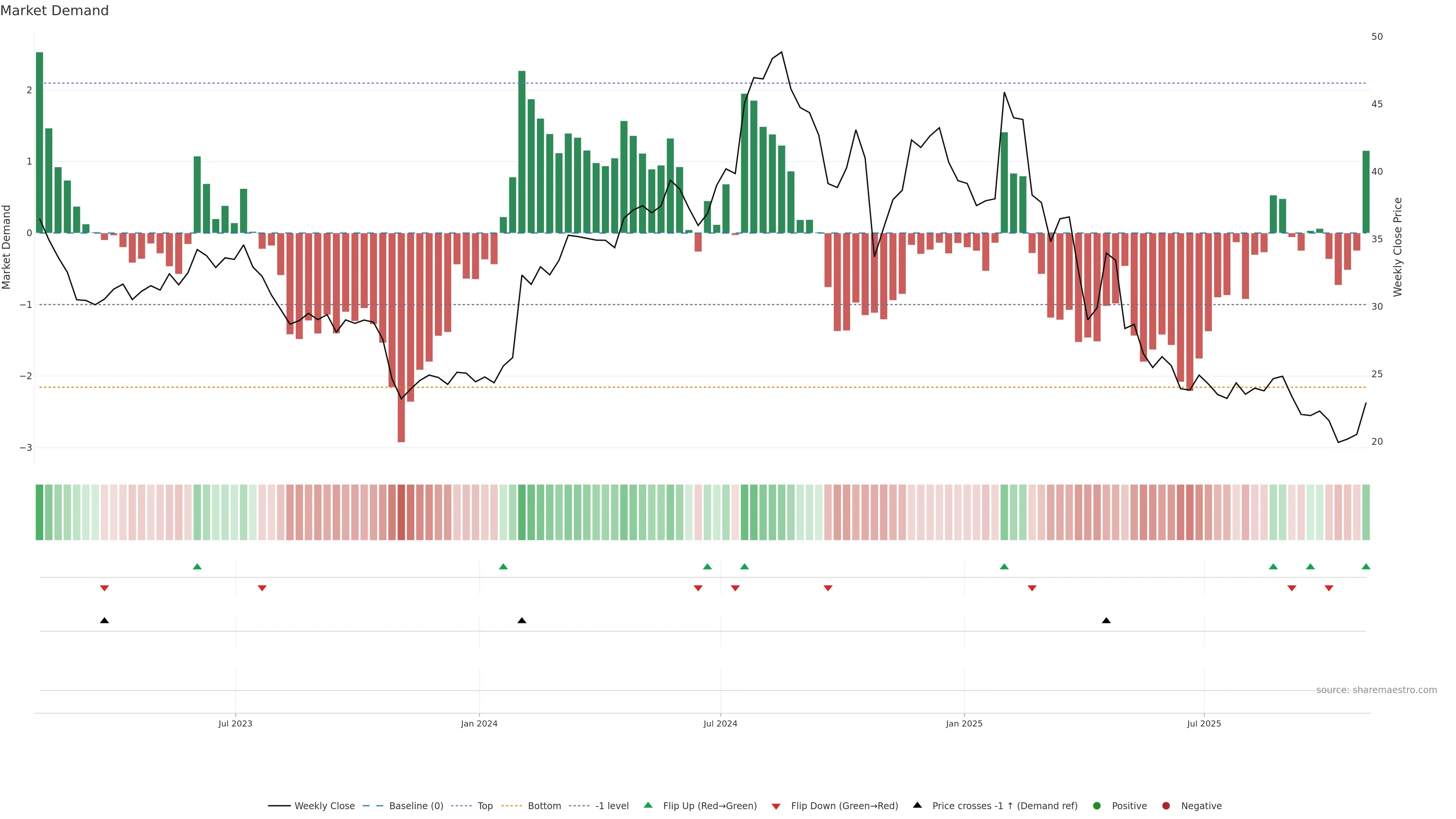Click the tallest green bar at far left
This screenshot has width=1456, height=819.
[39, 141]
